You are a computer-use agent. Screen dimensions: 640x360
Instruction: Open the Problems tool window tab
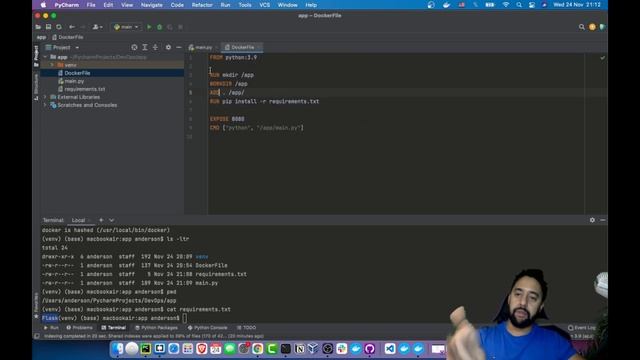tap(80, 328)
